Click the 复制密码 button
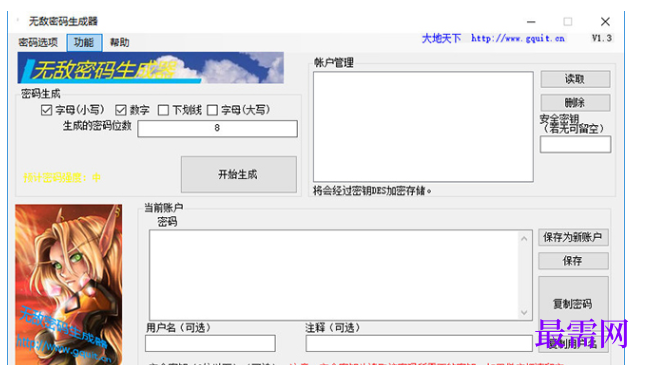647x365 pixels. (573, 304)
